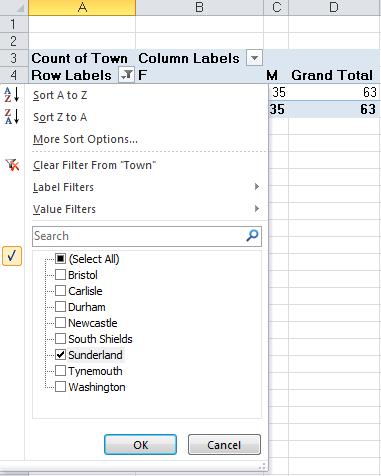Image resolution: width=381 pixels, height=476 pixels.
Task: Tick the Washington checkbox
Action: pos(60,387)
